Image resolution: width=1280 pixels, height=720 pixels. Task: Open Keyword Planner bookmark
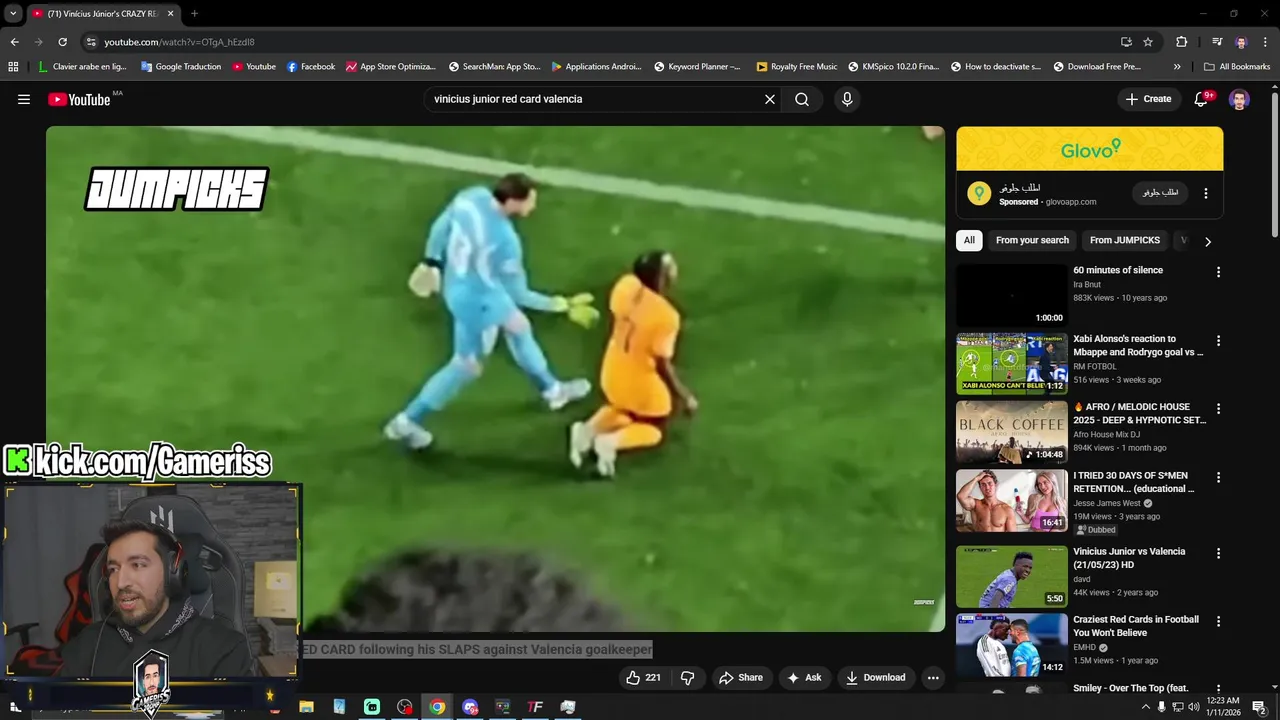[x=697, y=67]
